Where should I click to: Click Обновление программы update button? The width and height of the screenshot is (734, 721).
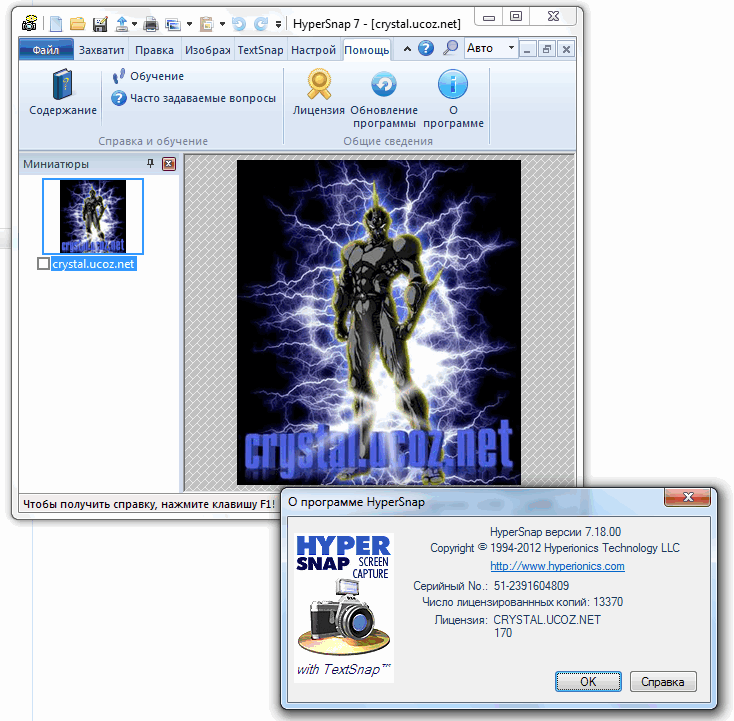[x=384, y=99]
